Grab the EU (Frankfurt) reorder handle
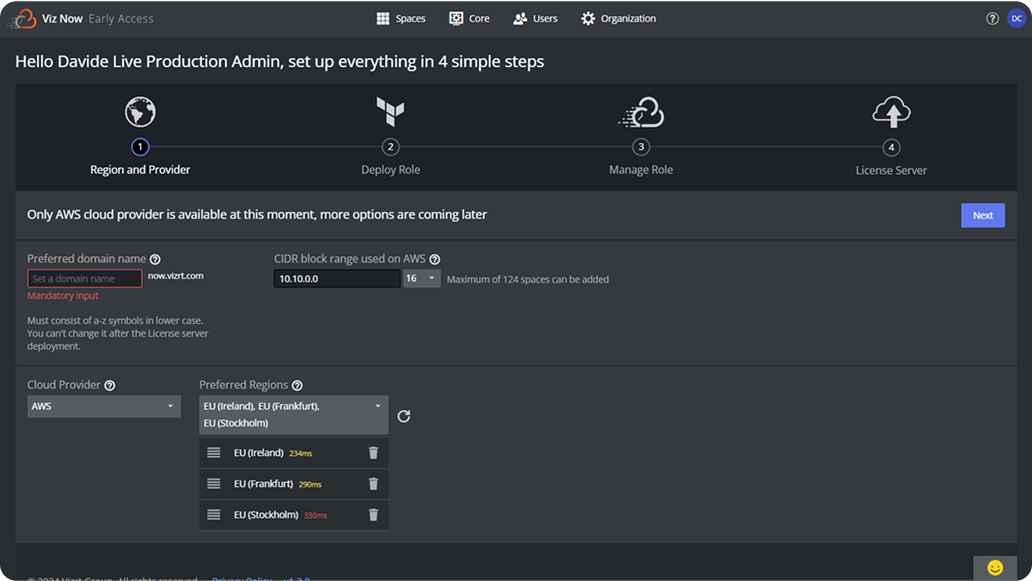 click(x=213, y=484)
